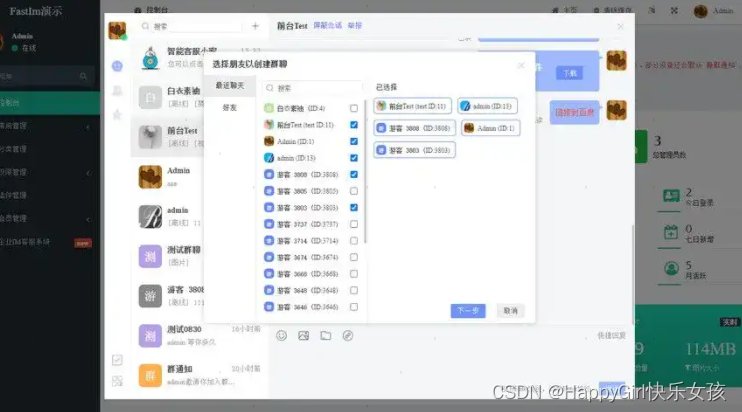742x412 pixels.
Task: Click the 下载 button on the file message
Action: pos(570,73)
